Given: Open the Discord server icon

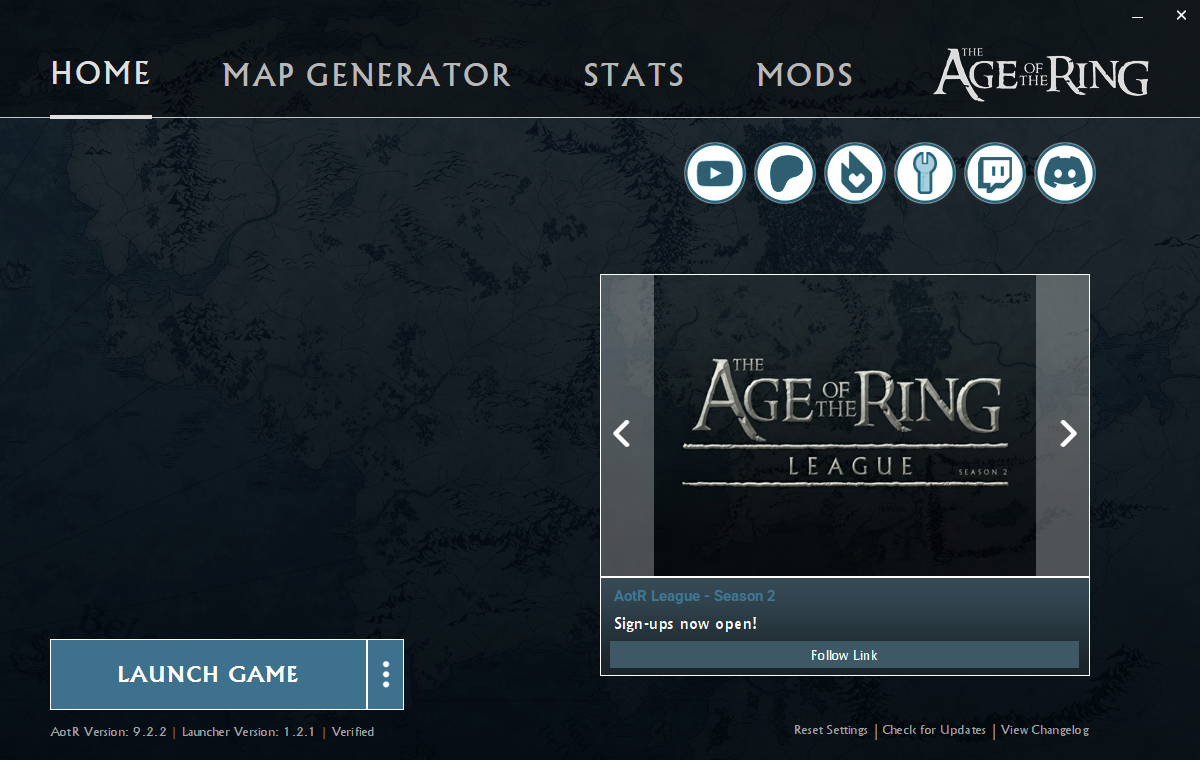Looking at the screenshot, I should coord(1065,173).
